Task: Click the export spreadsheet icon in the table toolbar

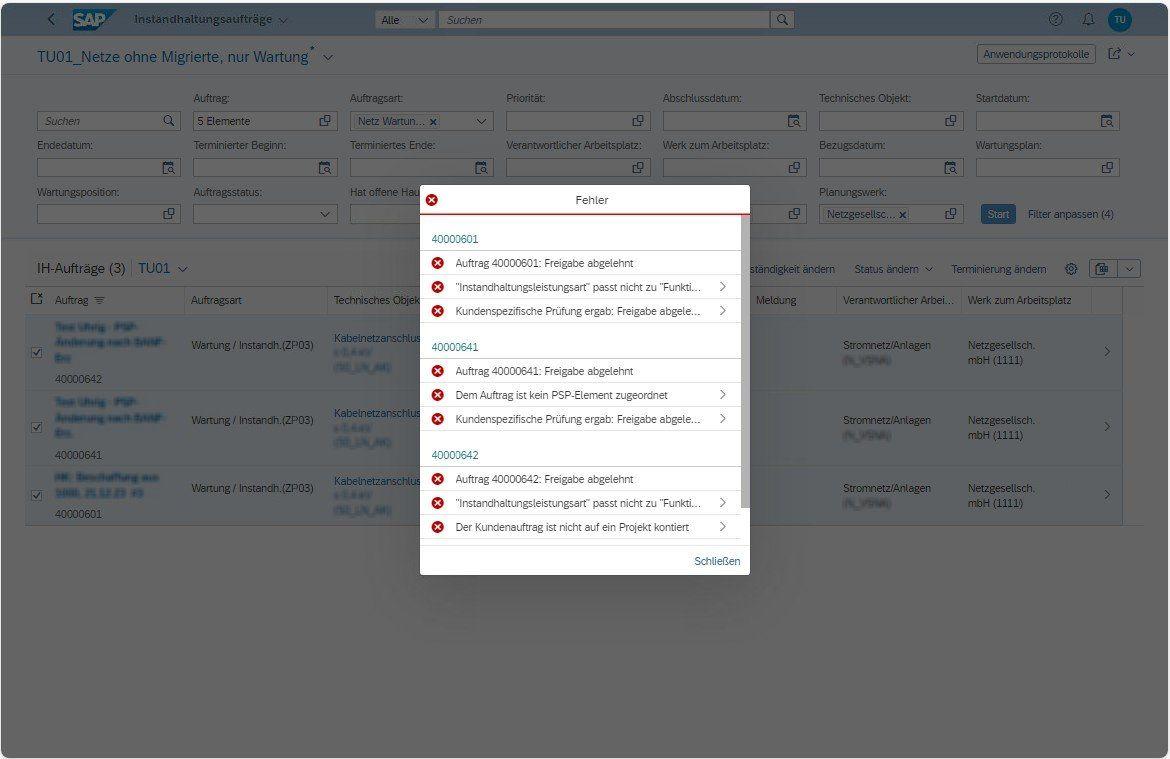Action: [x=1102, y=269]
